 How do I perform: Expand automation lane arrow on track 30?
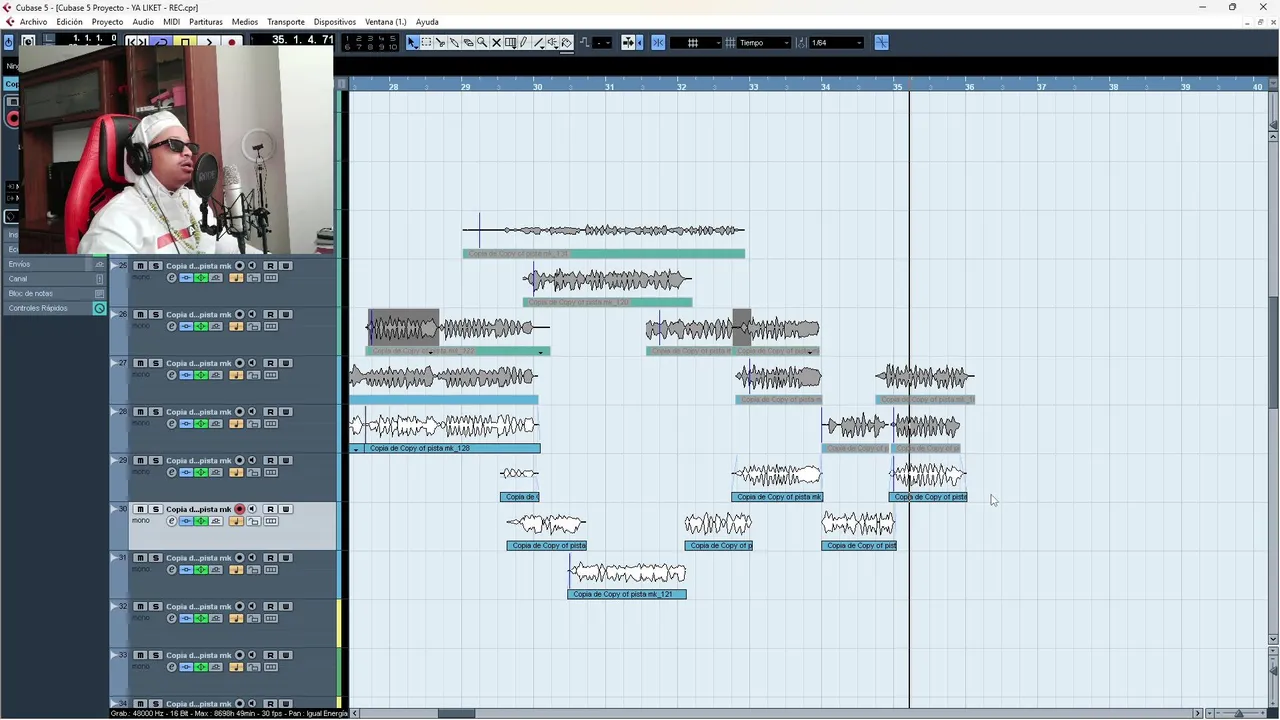click(114, 511)
